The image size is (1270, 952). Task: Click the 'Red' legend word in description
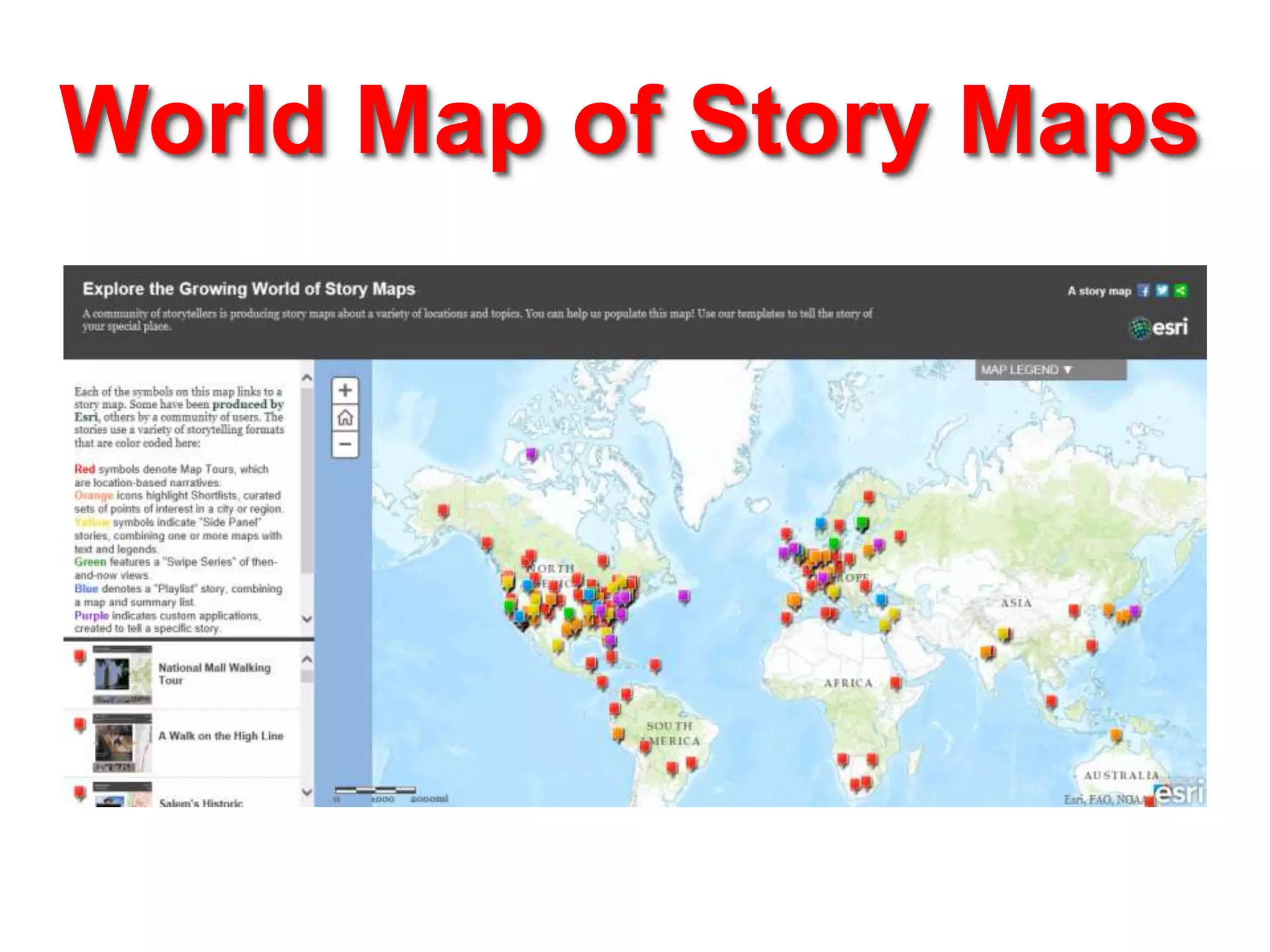(85, 469)
